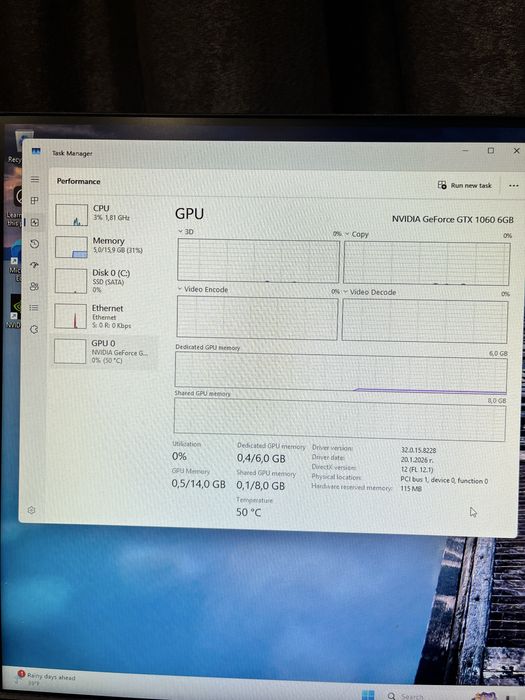Open the App history page icon
Viewport: 525px width, 700px height.
[x=34, y=244]
